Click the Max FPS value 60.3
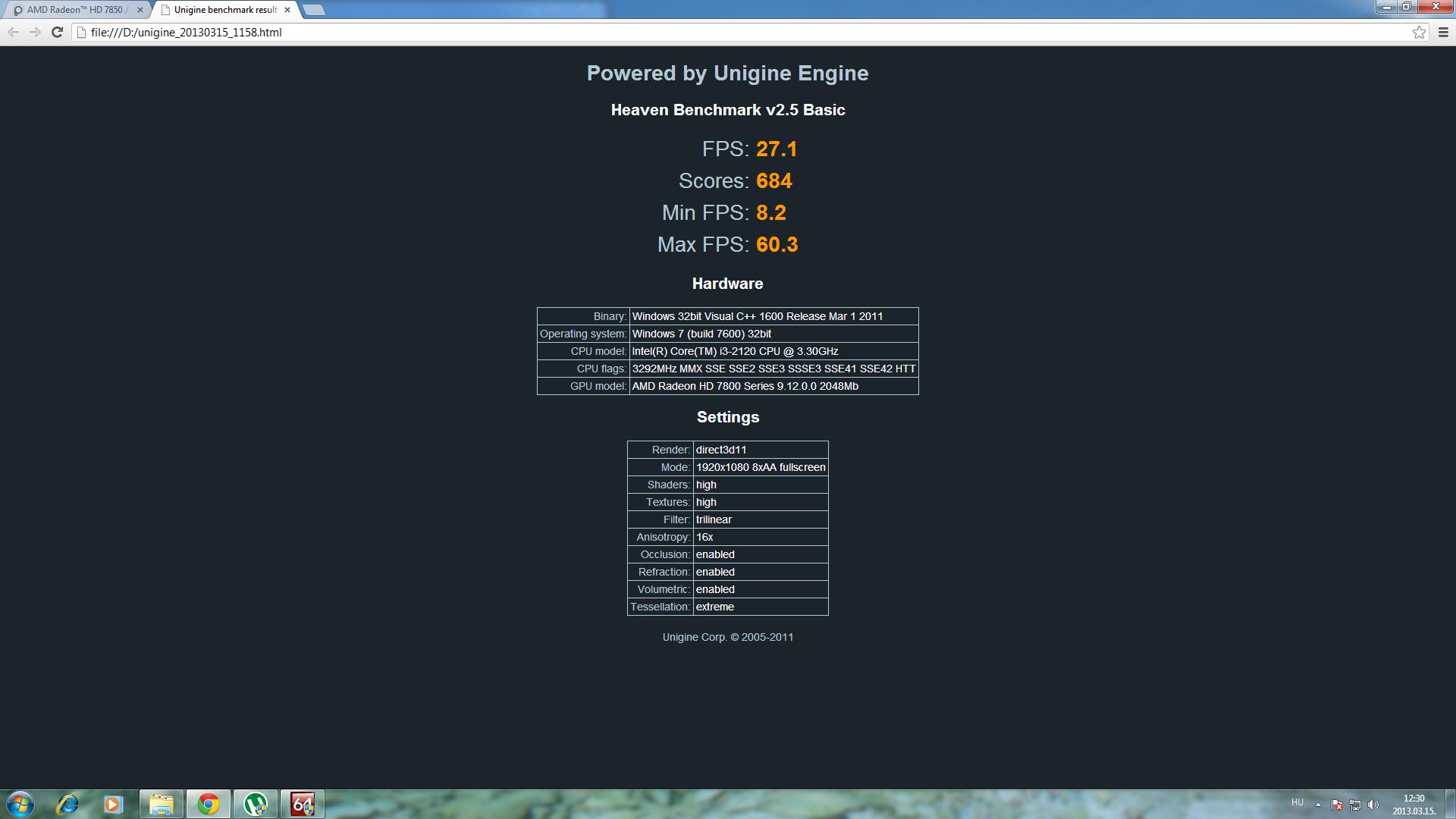1456x819 pixels. pos(777,244)
